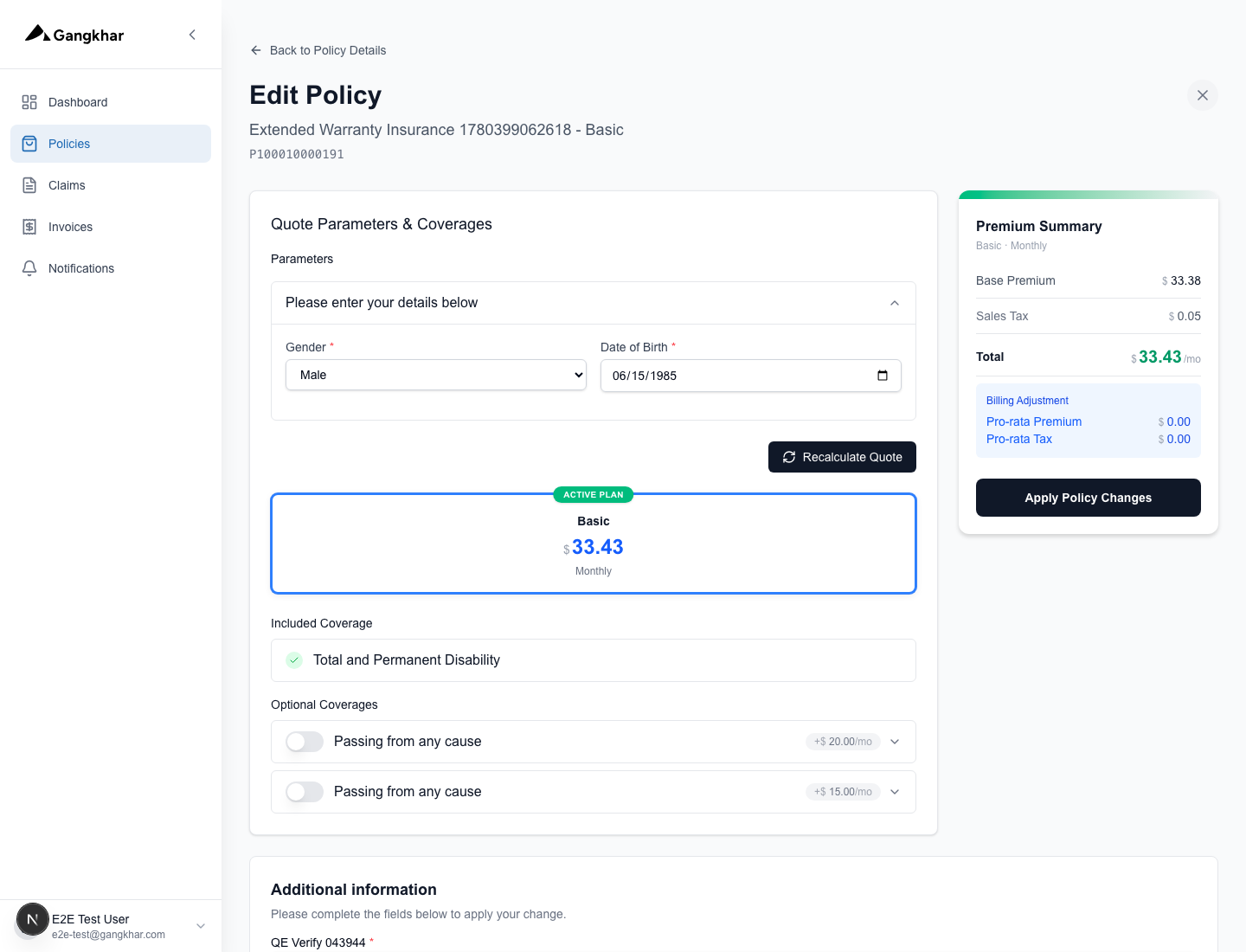Click Apply Policy Changes
Viewport: 1246px width, 952px height.
[1089, 498]
